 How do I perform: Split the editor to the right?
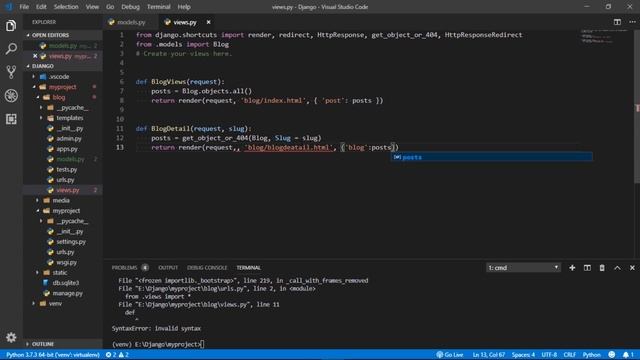pos(617,22)
